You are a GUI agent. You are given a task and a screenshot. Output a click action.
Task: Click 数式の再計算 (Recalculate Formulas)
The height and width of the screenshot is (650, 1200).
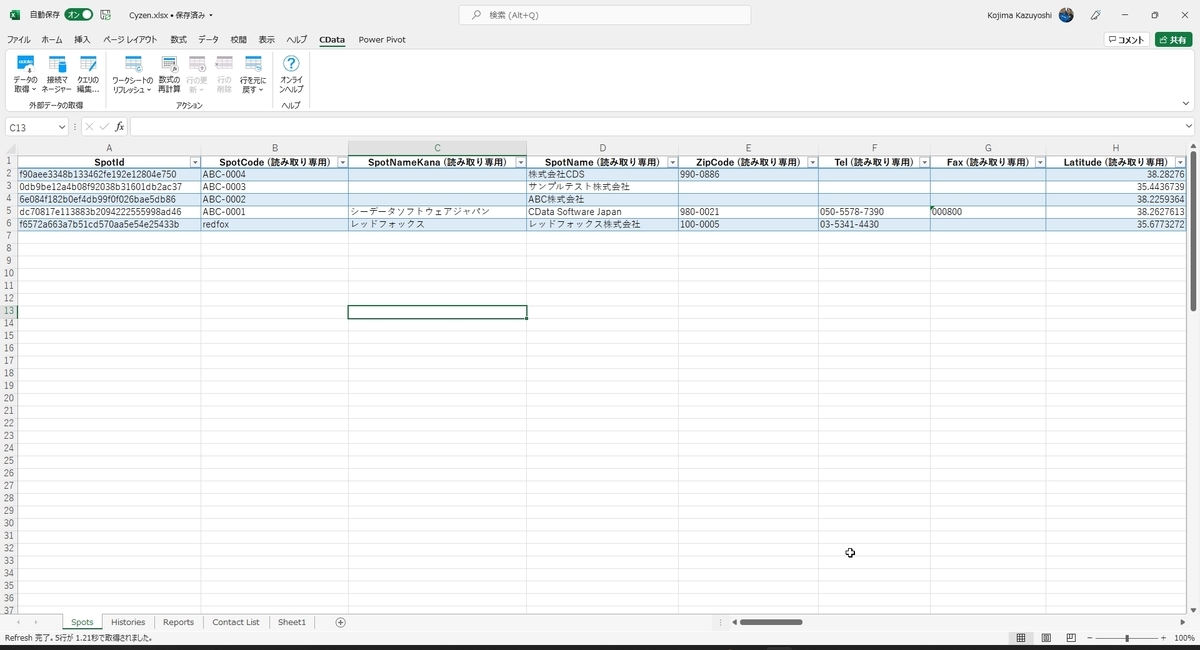pyautogui.click(x=169, y=74)
